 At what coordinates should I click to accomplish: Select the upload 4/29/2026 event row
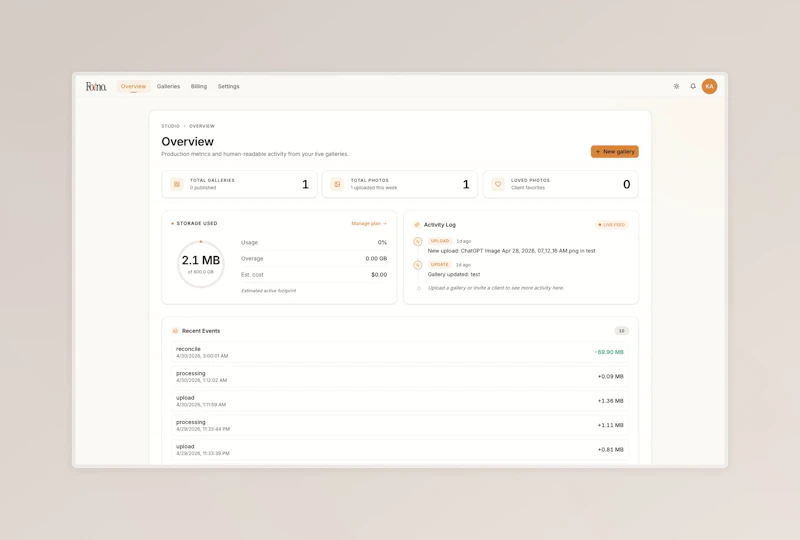point(400,450)
